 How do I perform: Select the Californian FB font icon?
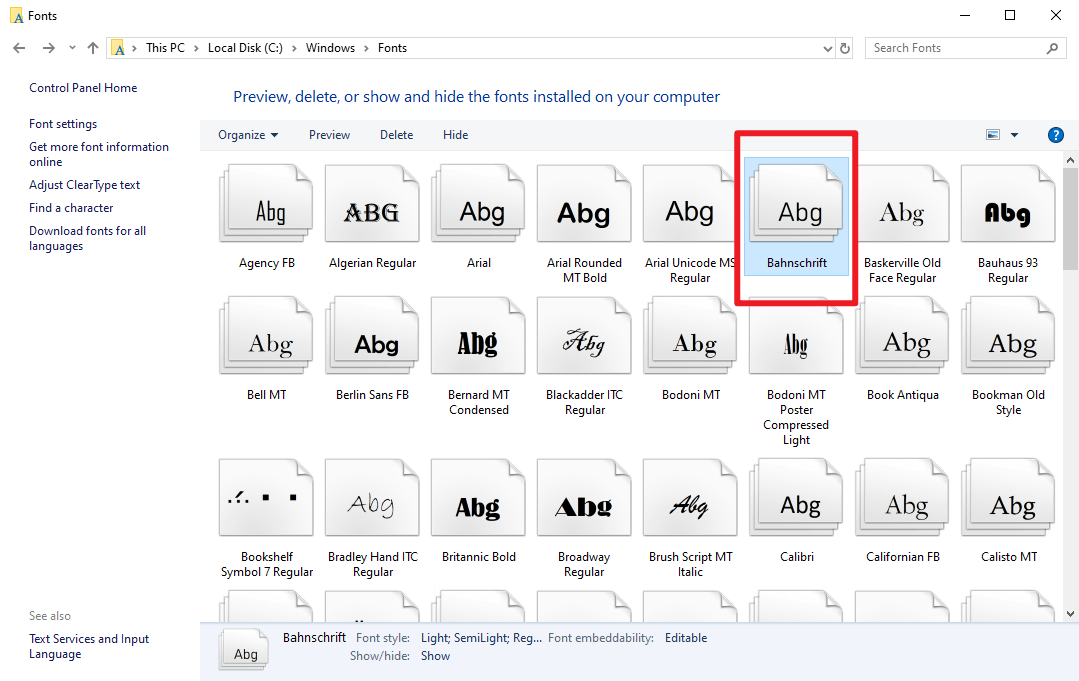[x=902, y=498]
